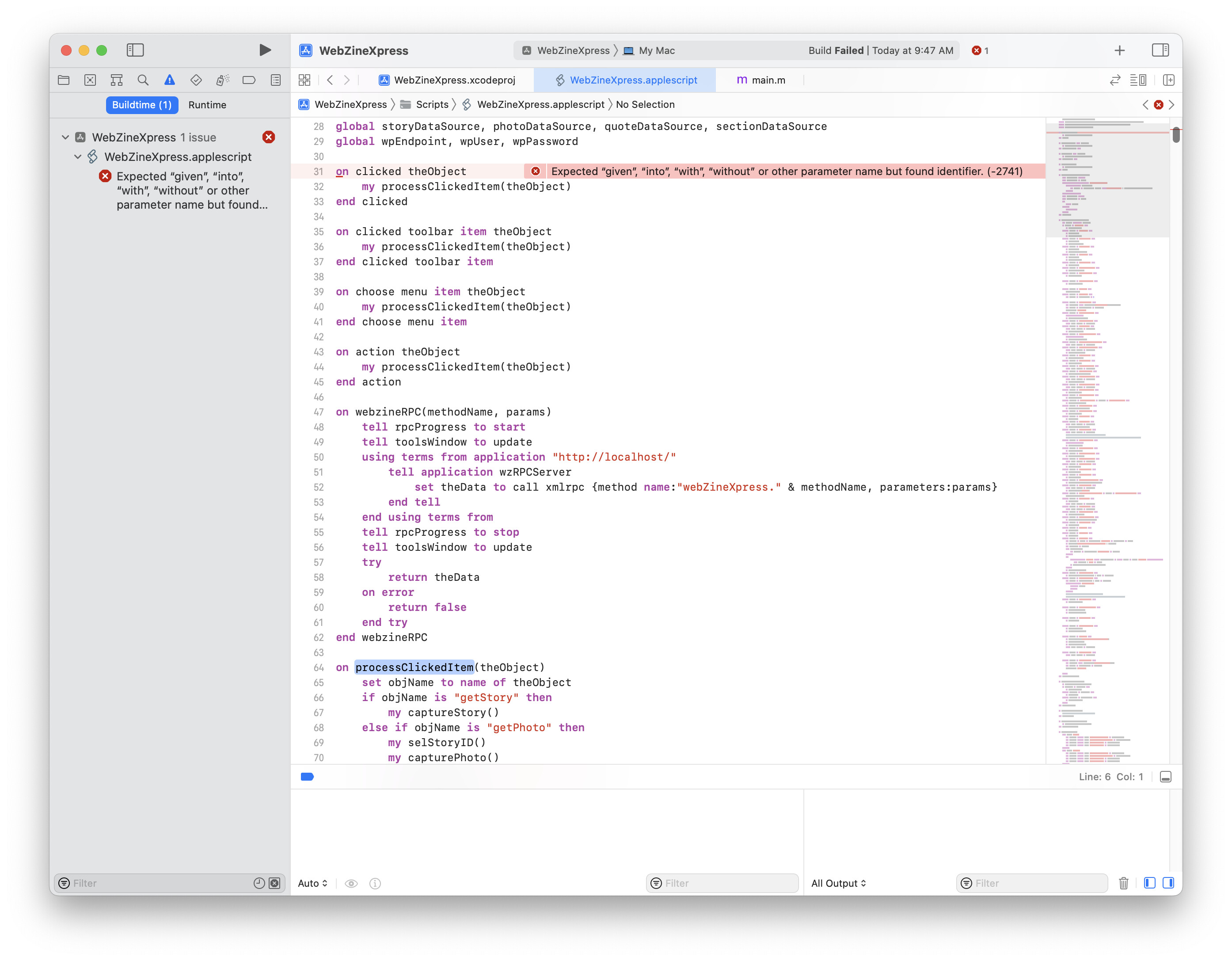The height and width of the screenshot is (961, 1232).
Task: Click Line: 6 Col: 1 indicator
Action: [1111, 777]
